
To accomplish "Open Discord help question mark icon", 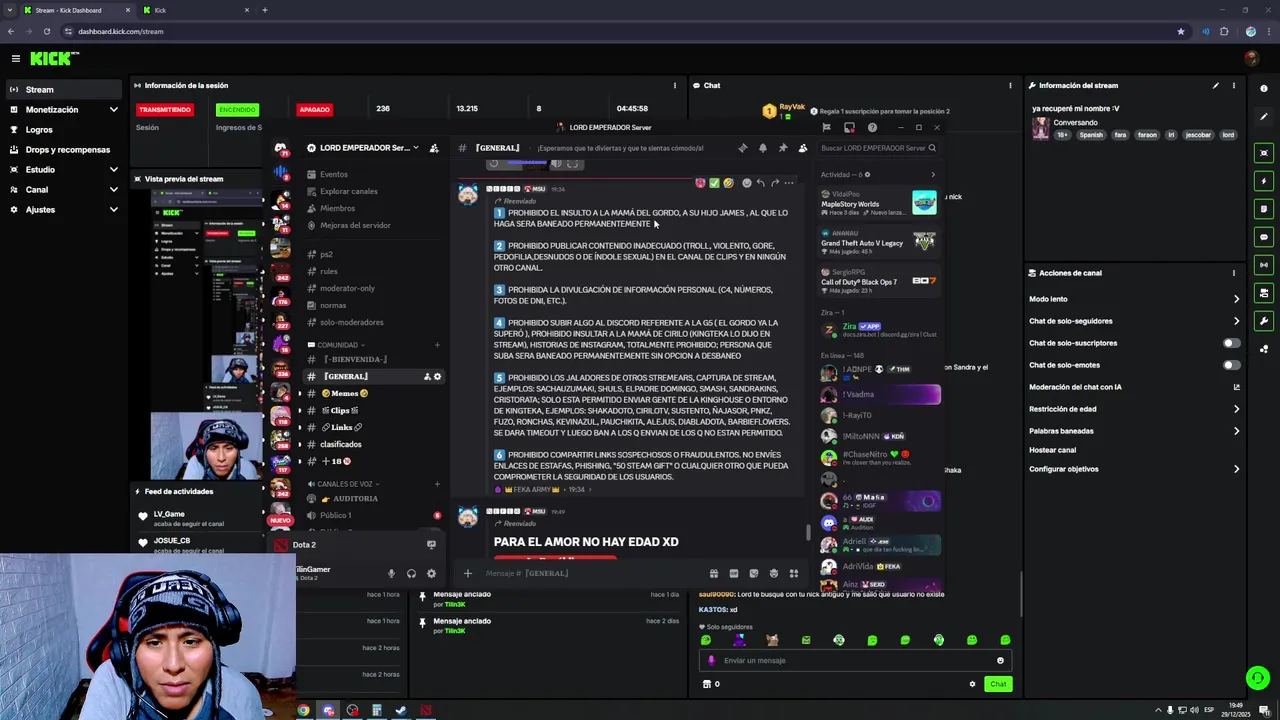I will coord(872,127).
